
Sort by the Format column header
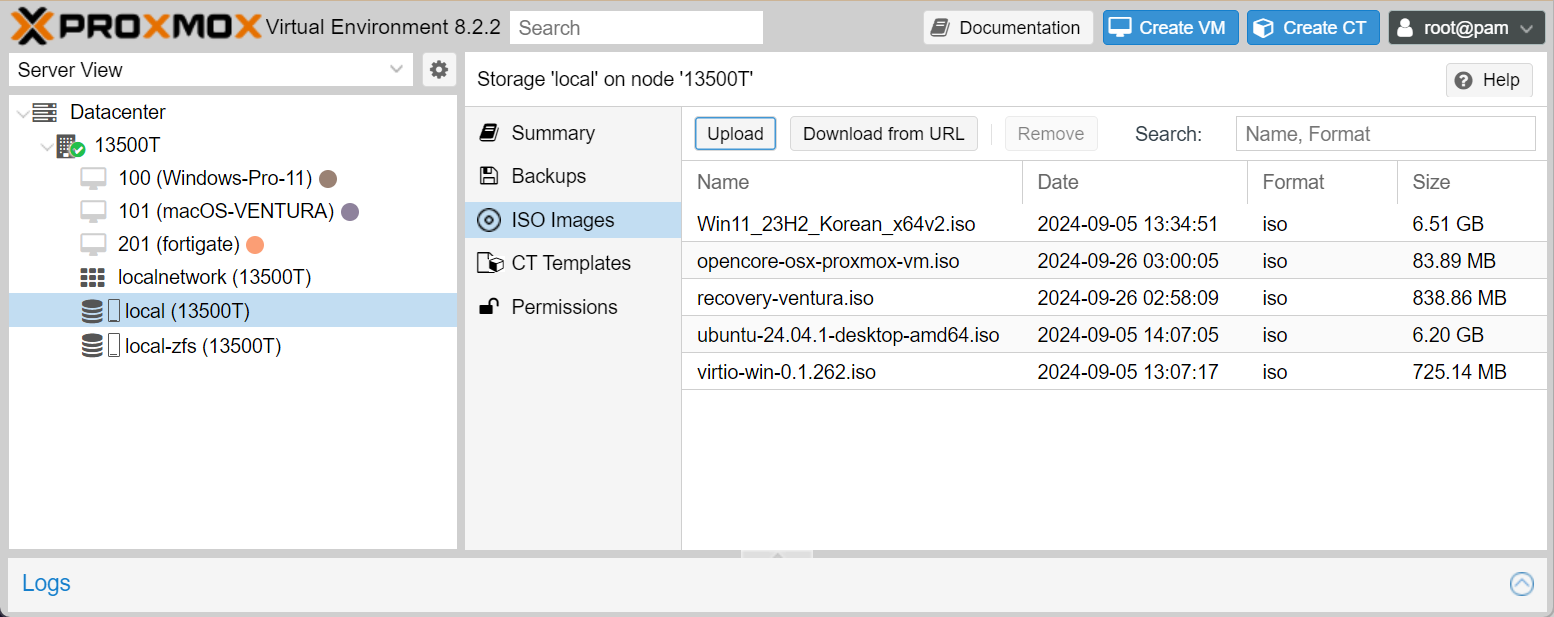(1322, 182)
